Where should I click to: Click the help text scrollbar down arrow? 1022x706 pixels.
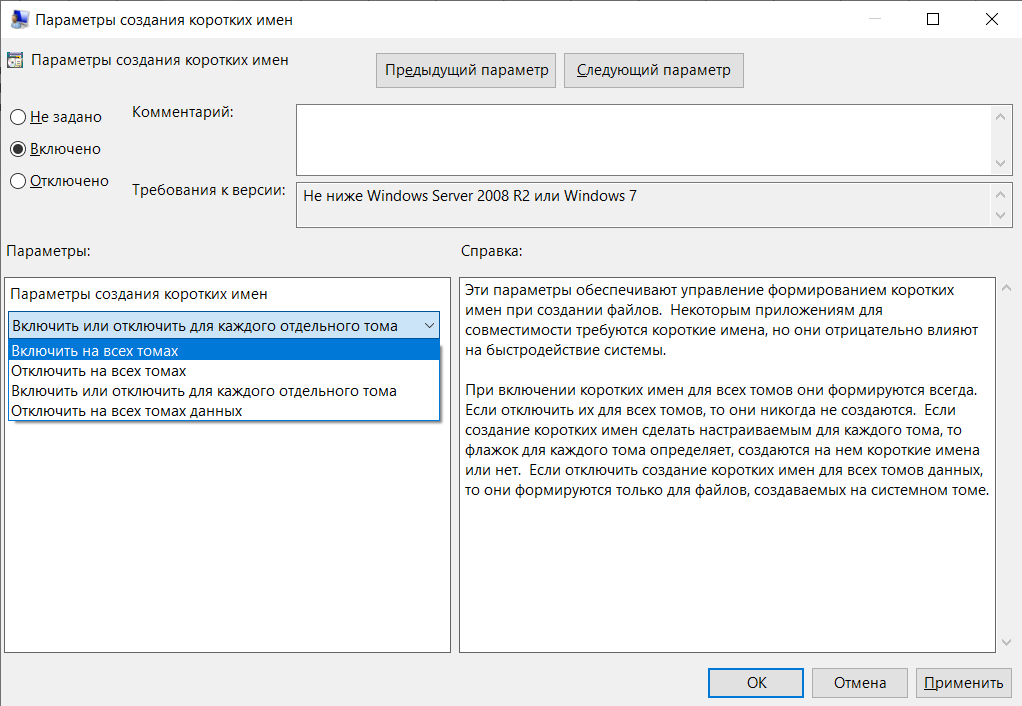[1005, 643]
